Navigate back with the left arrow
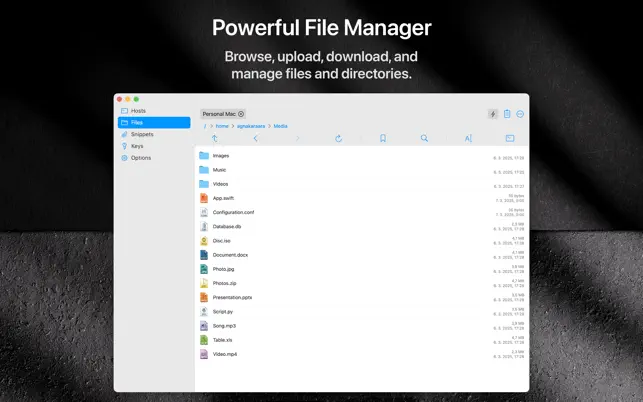 (255, 138)
